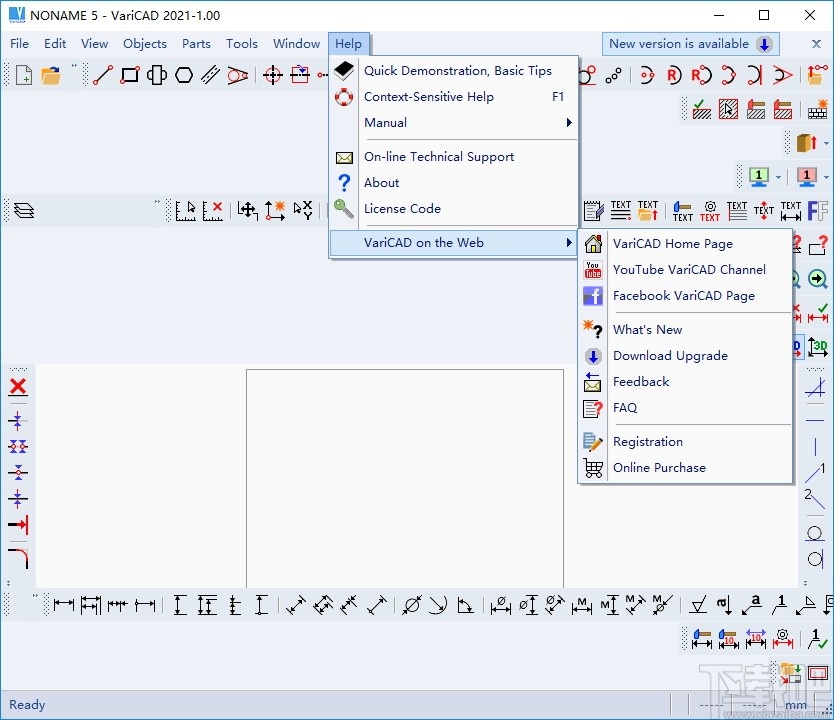Close the Help menu

(x=348, y=44)
